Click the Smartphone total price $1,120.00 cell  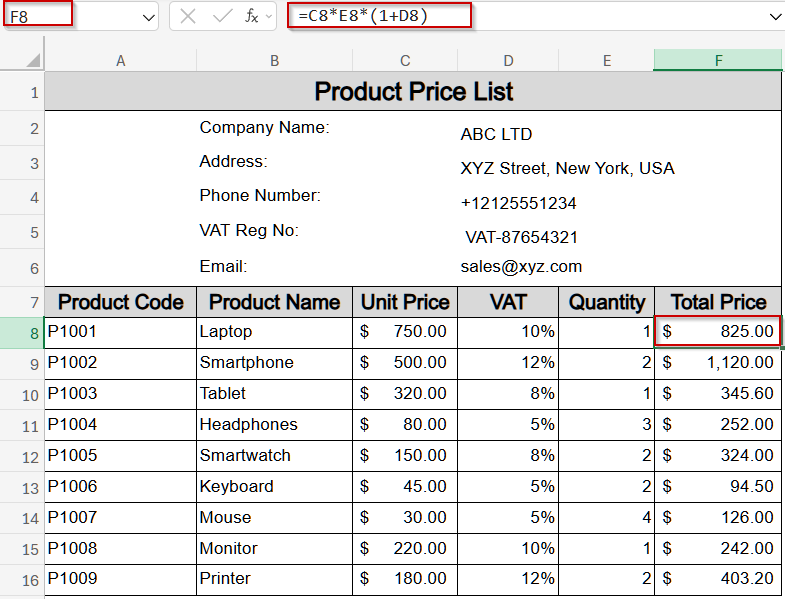[718, 363]
